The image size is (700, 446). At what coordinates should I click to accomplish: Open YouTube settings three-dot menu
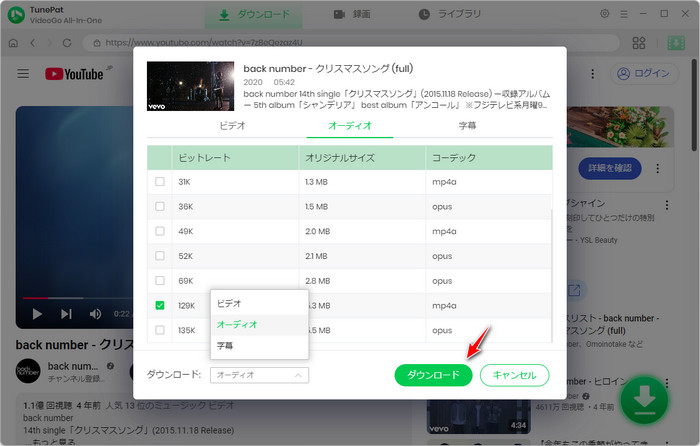coord(592,74)
